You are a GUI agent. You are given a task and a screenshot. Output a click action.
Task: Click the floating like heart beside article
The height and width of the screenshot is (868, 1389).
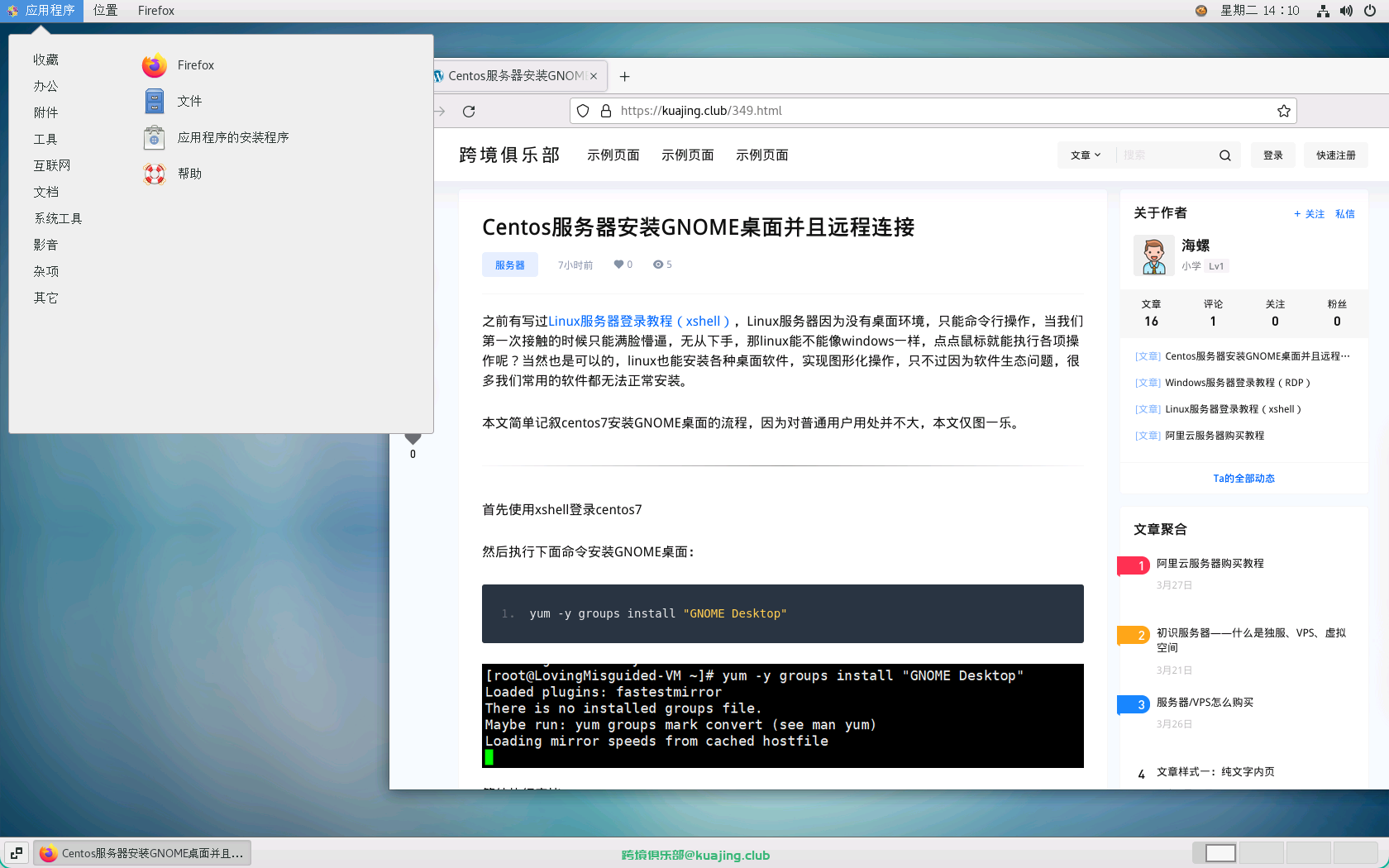pyautogui.click(x=413, y=438)
